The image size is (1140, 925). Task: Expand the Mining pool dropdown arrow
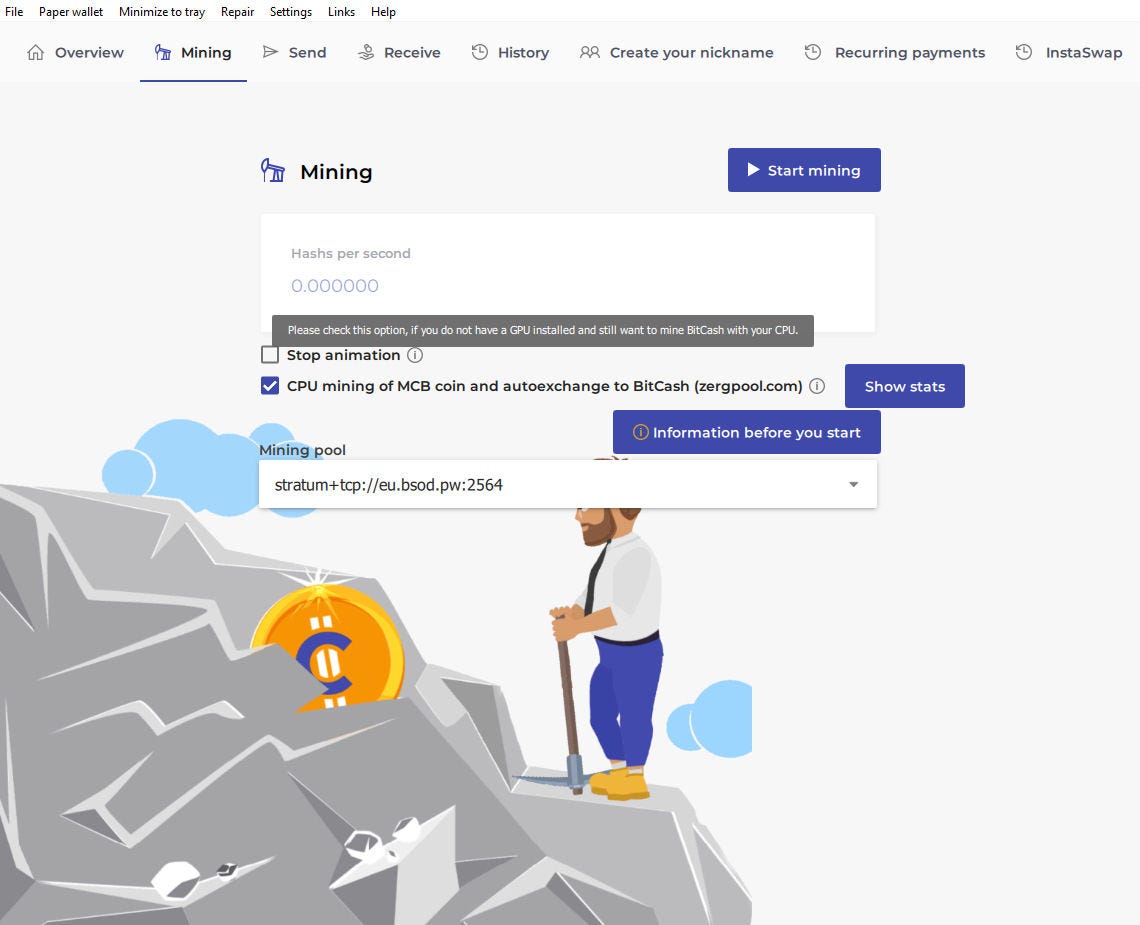point(854,484)
